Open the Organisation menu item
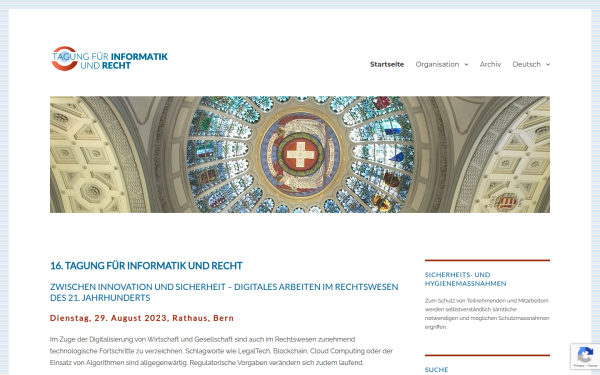The width and height of the screenshot is (600, 375). click(437, 64)
